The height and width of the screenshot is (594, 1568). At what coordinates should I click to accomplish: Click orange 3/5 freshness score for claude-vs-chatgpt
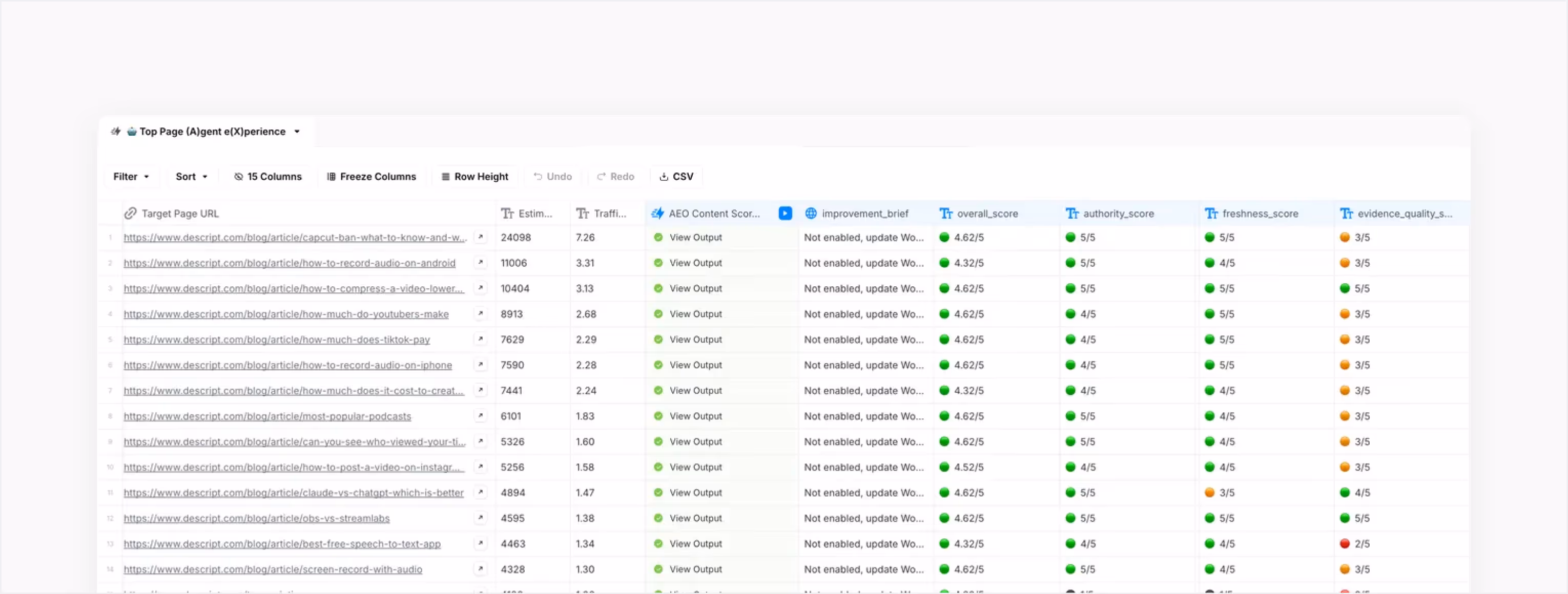tap(1209, 493)
